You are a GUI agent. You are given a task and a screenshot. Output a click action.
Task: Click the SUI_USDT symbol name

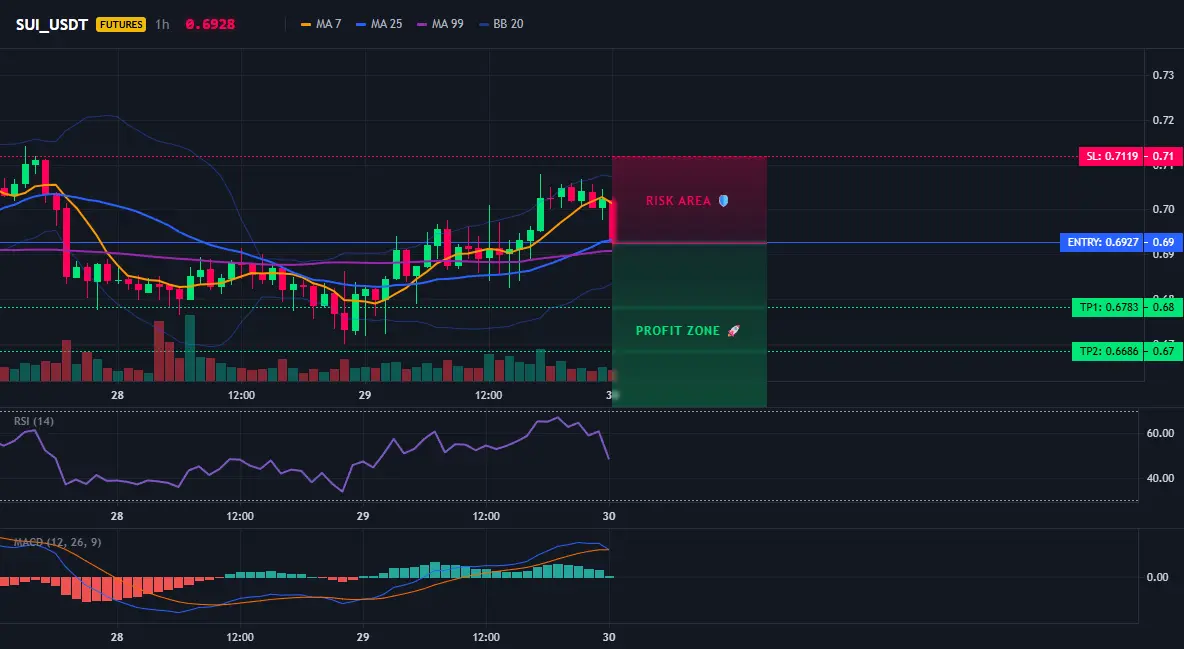(52, 24)
